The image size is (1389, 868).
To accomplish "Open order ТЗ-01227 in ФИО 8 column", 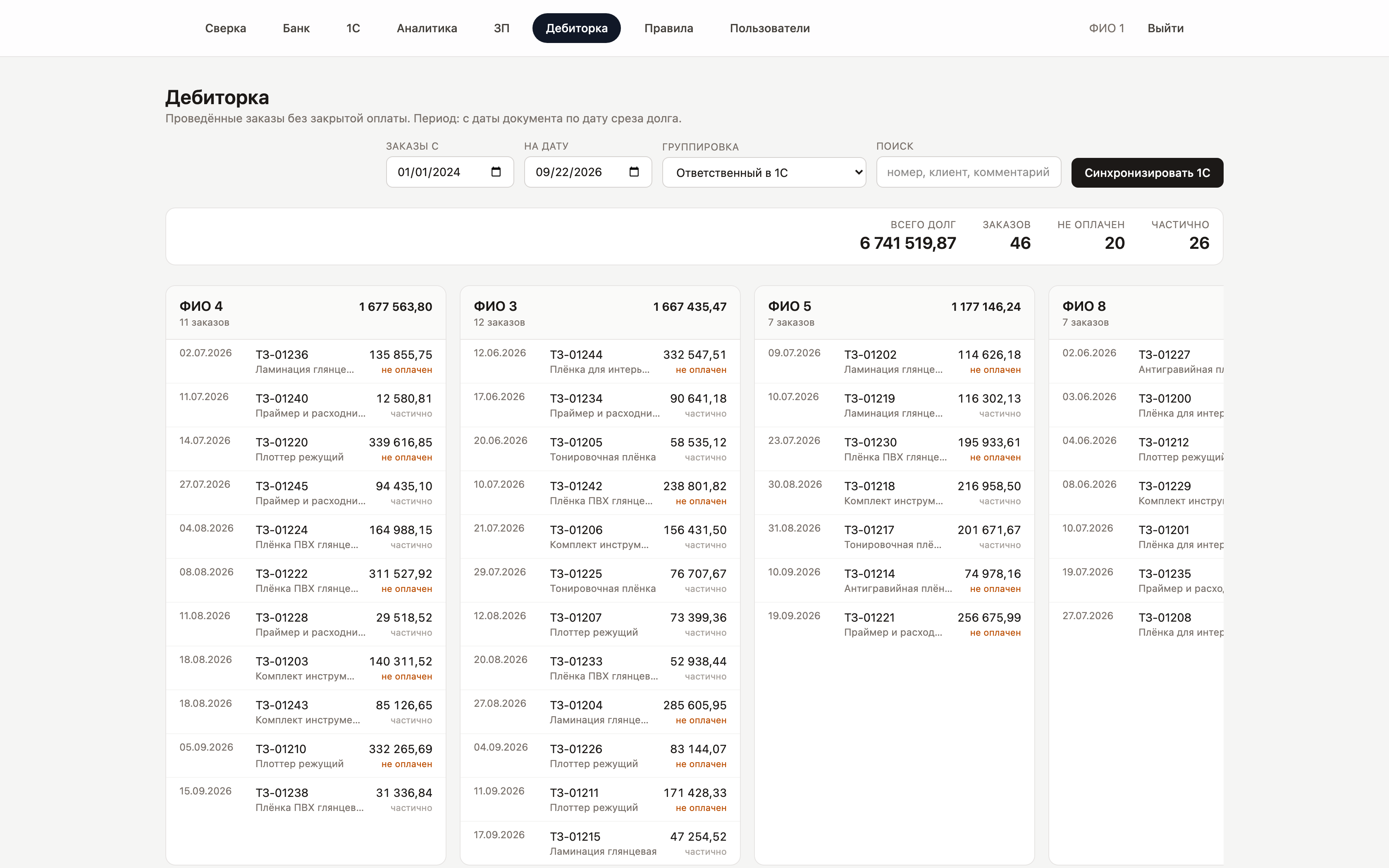I will [x=1136, y=361].
